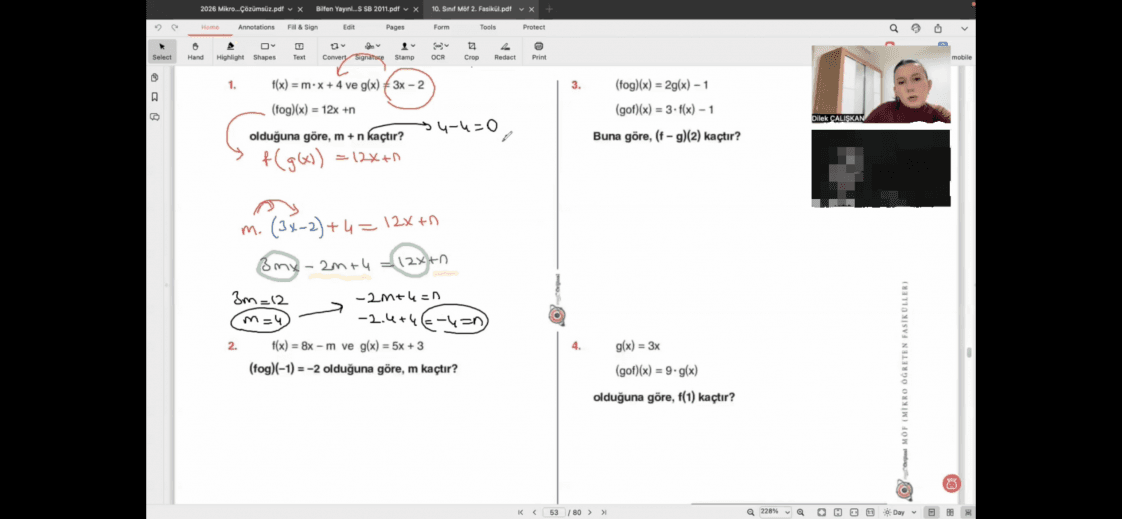Go to the previous page
The width and height of the screenshot is (1122, 519).
tap(534, 513)
